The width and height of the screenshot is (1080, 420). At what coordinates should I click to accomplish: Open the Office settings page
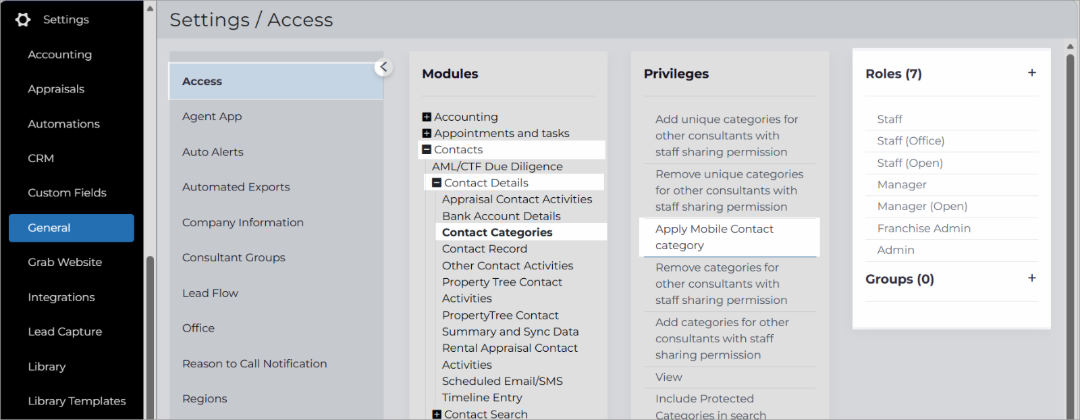click(x=198, y=328)
